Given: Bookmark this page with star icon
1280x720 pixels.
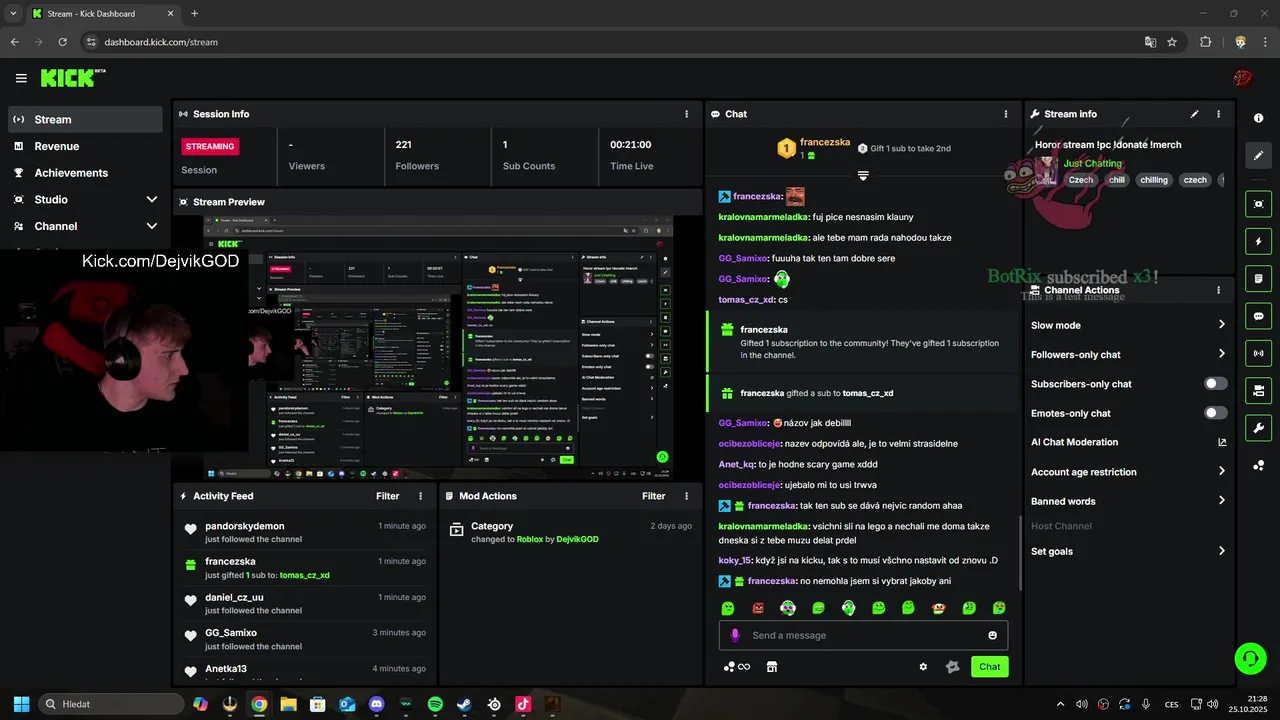Looking at the screenshot, I should 1172,42.
